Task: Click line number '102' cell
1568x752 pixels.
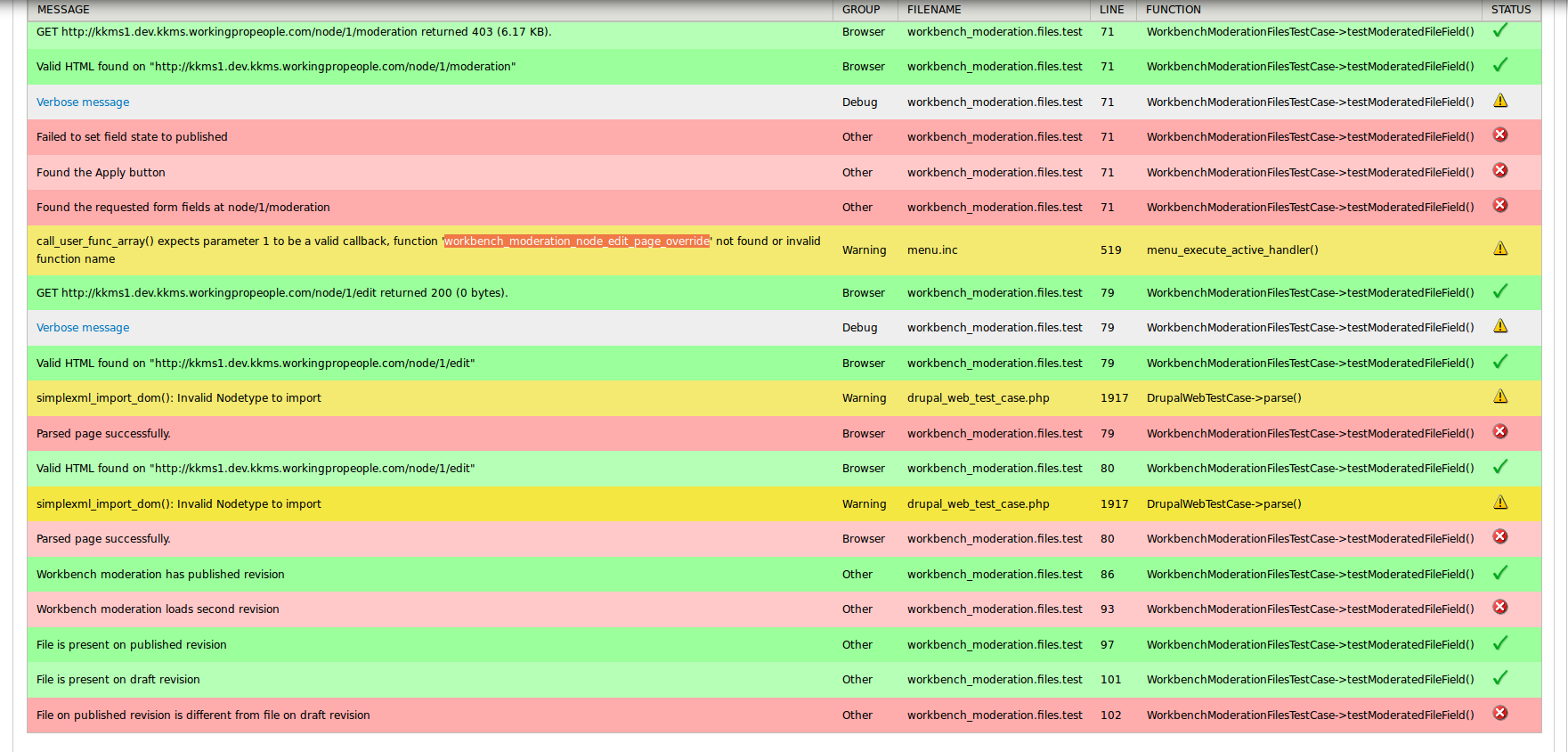Action: [1110, 715]
